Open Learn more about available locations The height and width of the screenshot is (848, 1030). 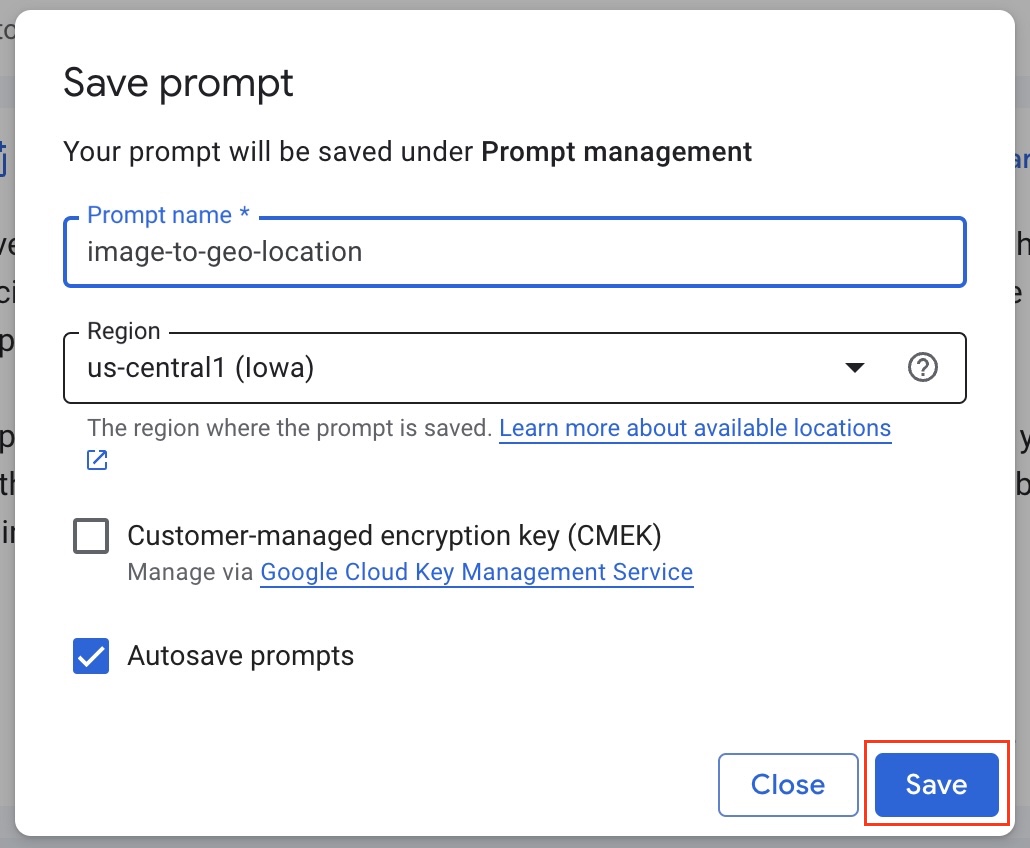click(695, 428)
